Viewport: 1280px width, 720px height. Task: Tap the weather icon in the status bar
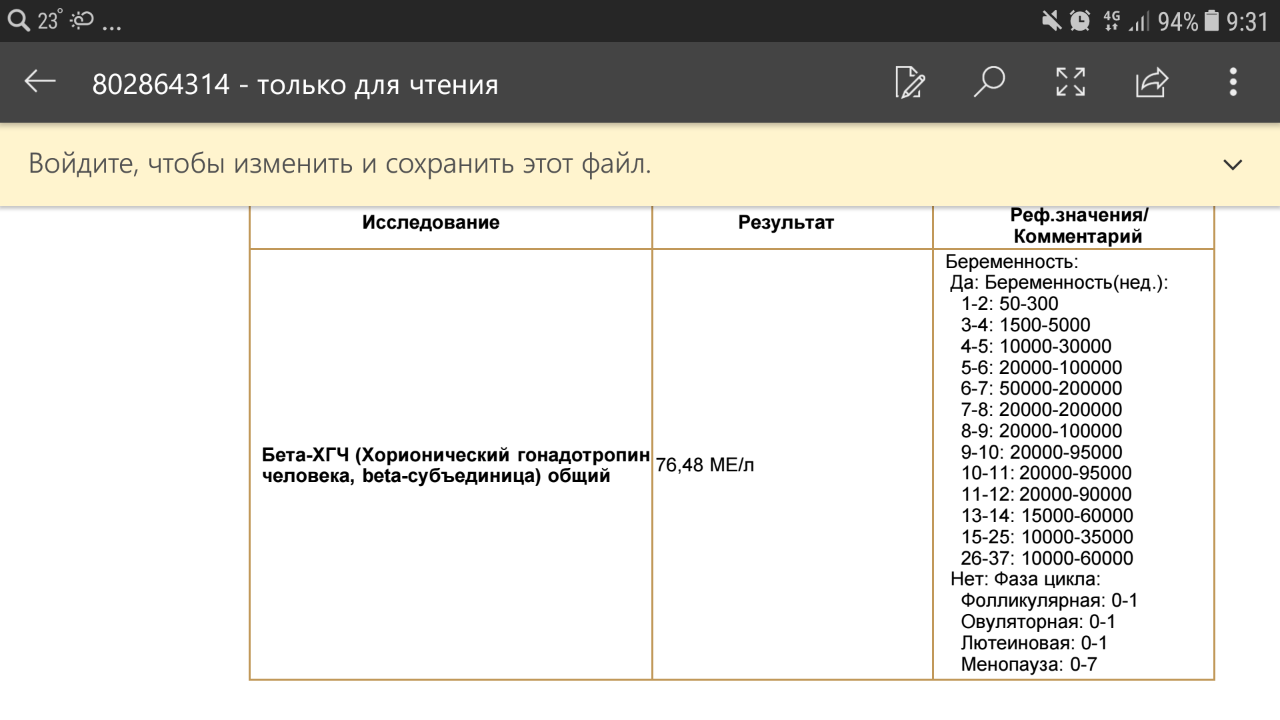click(x=82, y=20)
